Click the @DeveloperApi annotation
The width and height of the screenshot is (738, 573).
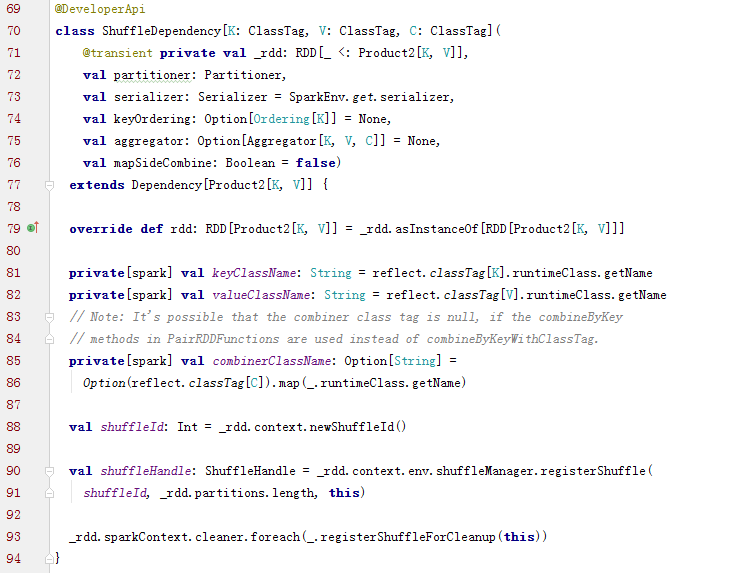(x=100, y=9)
